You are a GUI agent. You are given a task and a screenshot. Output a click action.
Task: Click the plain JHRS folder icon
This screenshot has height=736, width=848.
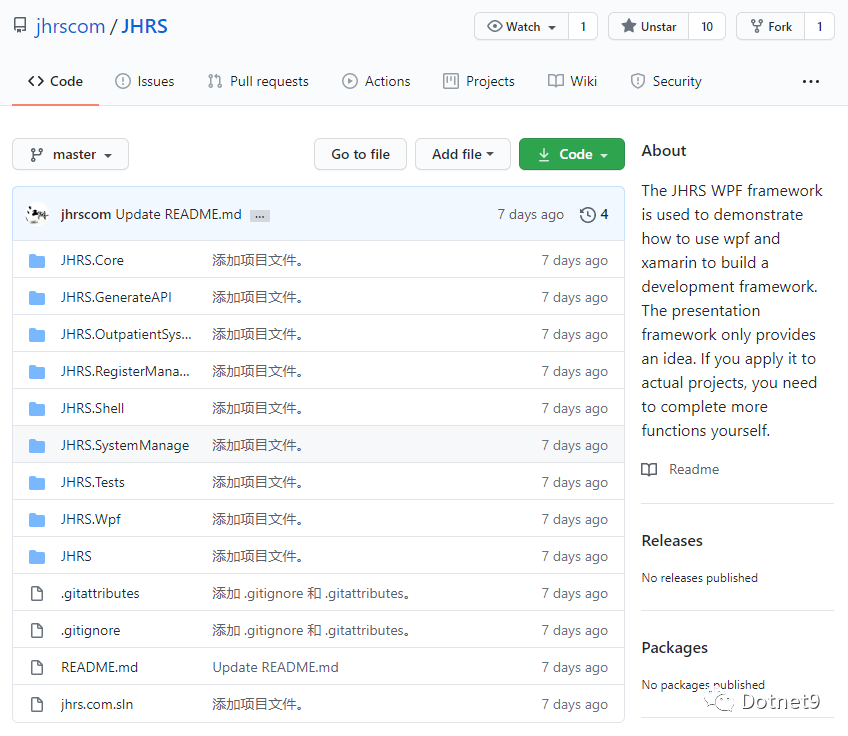point(37,556)
